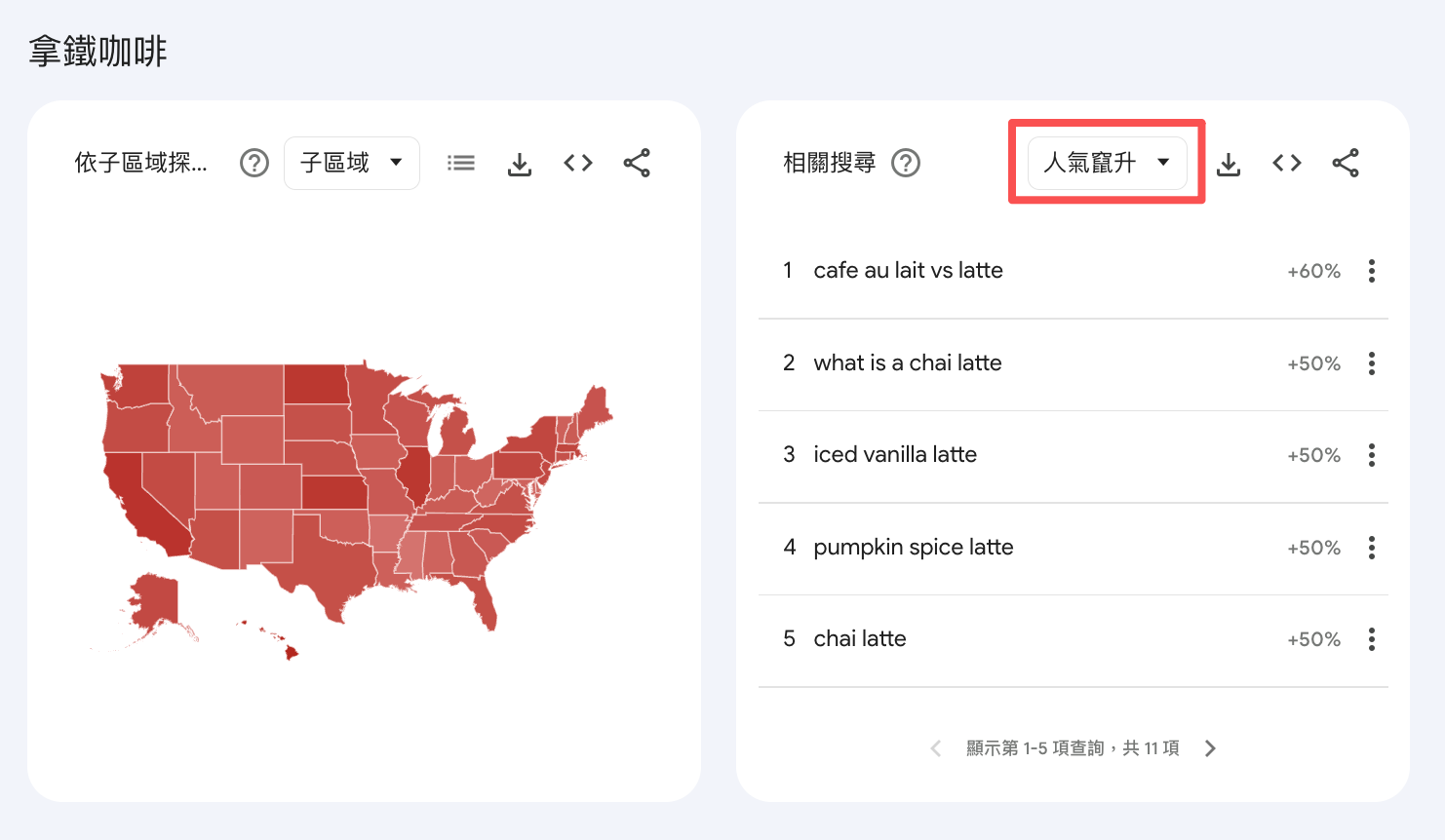This screenshot has width=1445, height=840.
Task: Share the subregion map panel
Action: [x=637, y=163]
